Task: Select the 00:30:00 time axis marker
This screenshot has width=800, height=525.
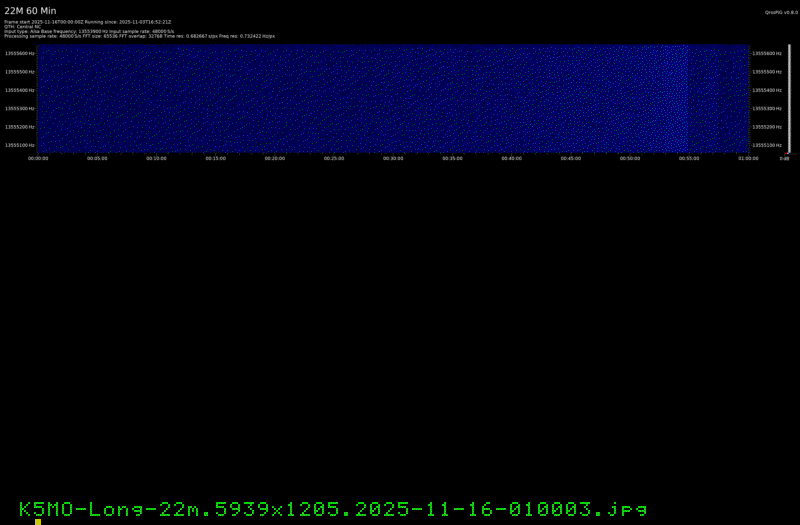Action: 393,158
